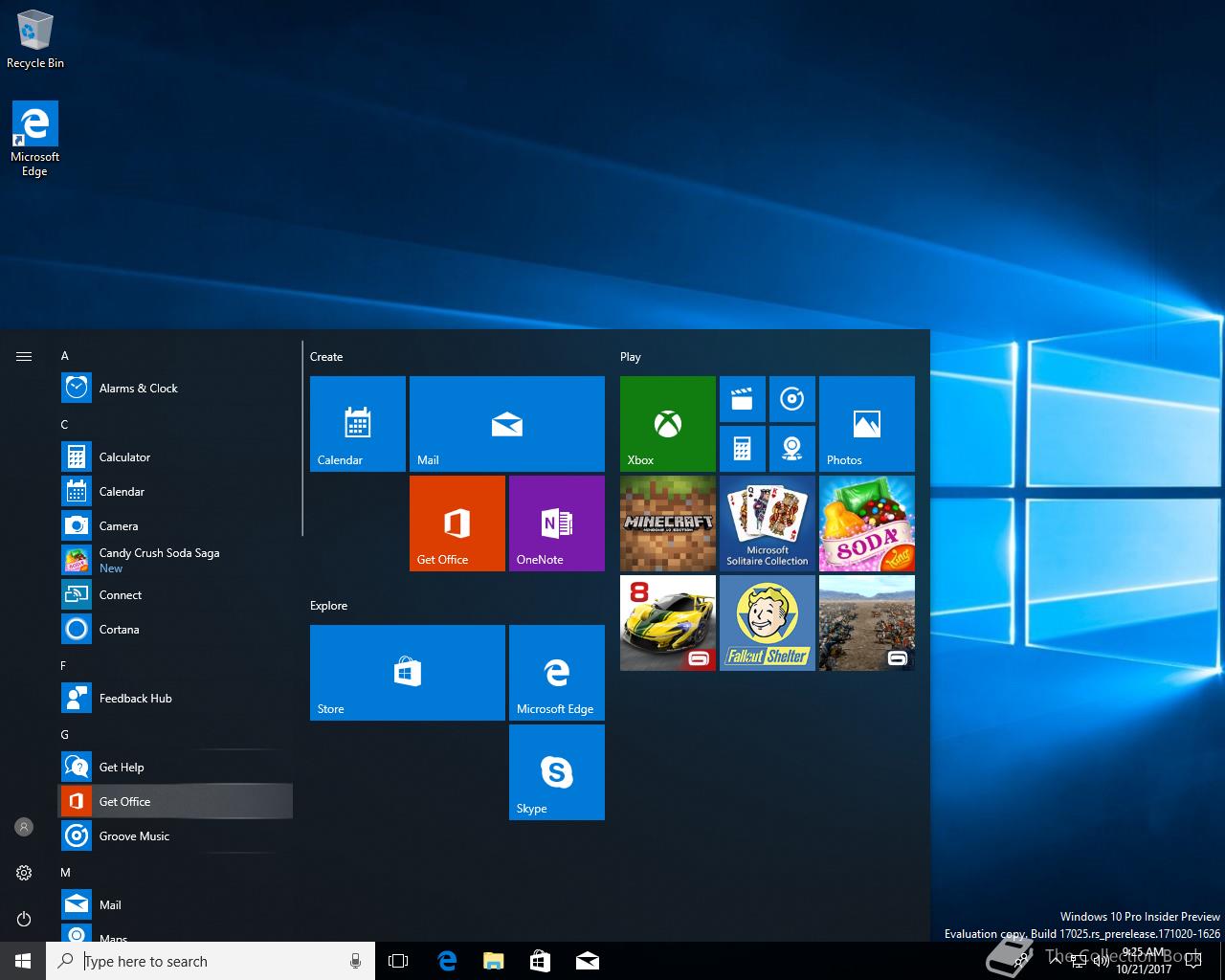Open the Connect app
This screenshot has height=980, width=1225.
coord(175,595)
